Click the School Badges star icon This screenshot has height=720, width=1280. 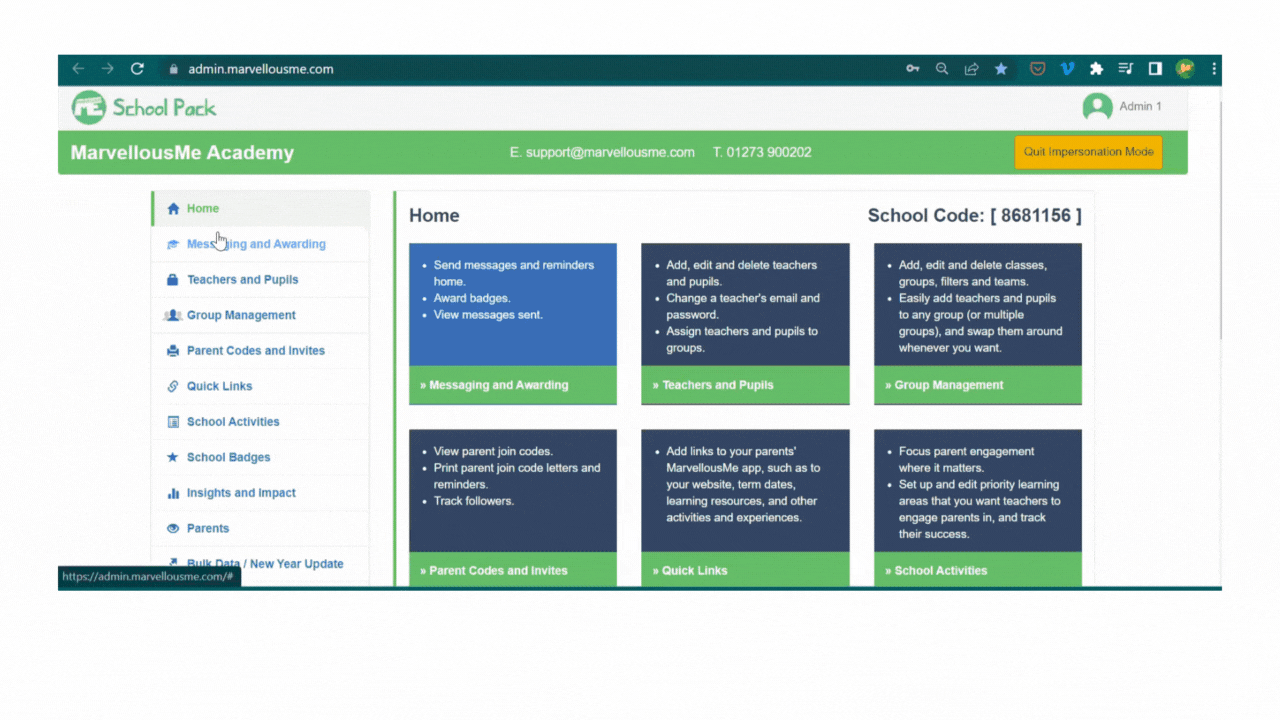click(173, 457)
